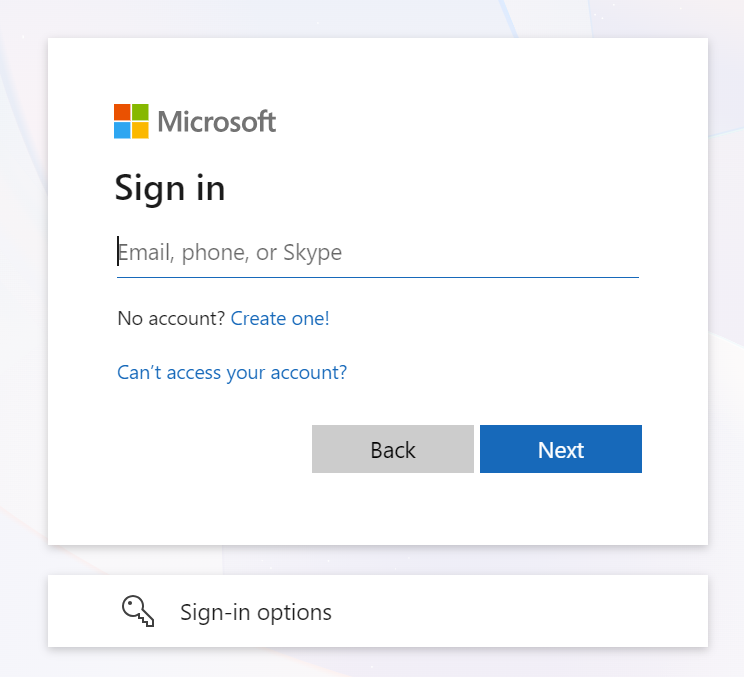This screenshot has width=744, height=677.
Task: Click the "No account?" text
Action: (x=171, y=318)
